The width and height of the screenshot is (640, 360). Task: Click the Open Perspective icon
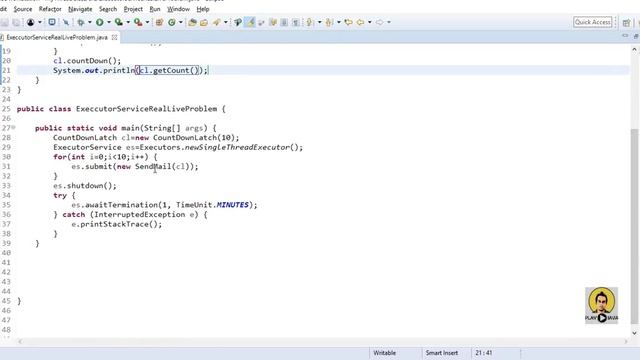pyautogui.click(x=627, y=22)
